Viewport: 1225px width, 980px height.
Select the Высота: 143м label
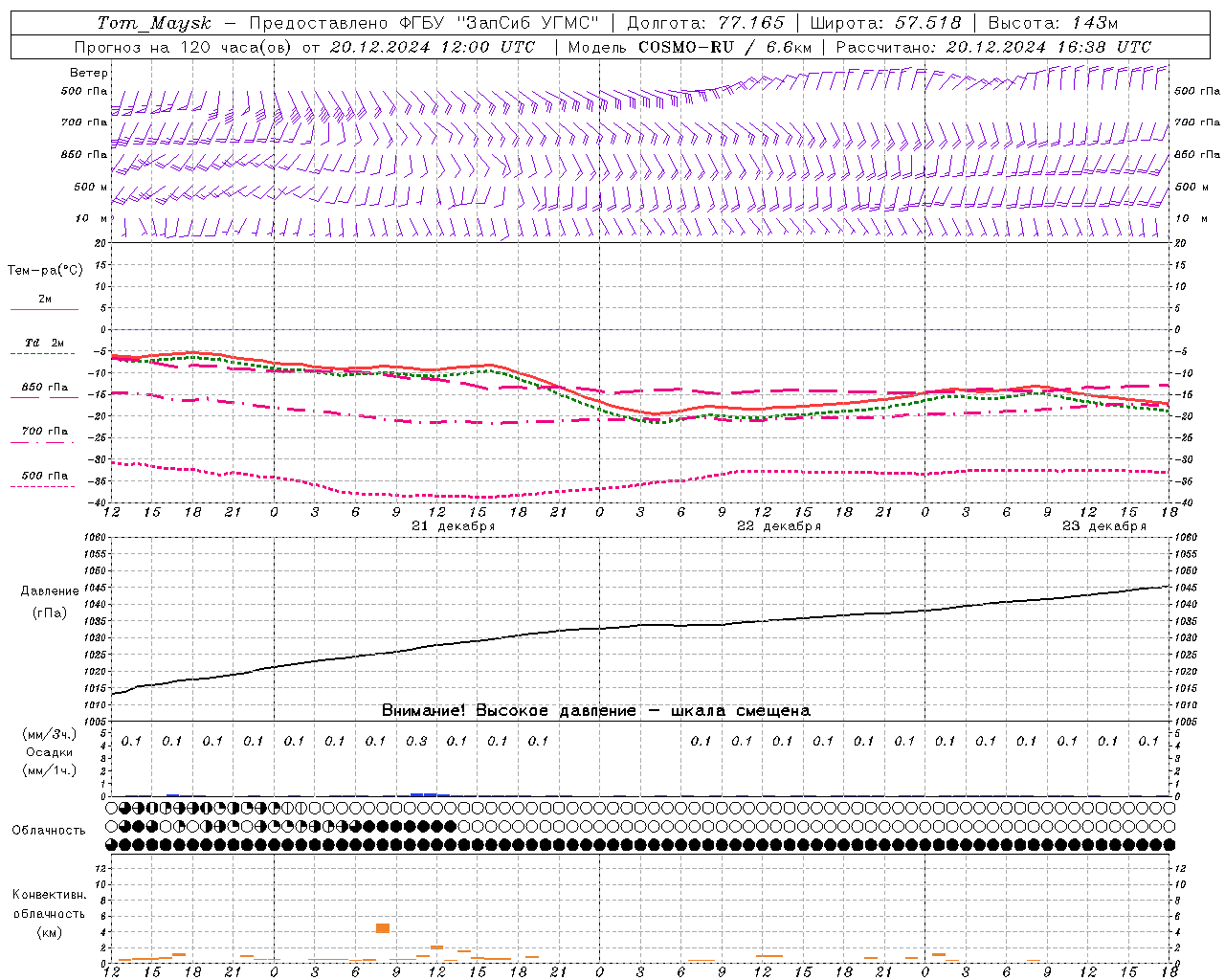tap(1053, 23)
